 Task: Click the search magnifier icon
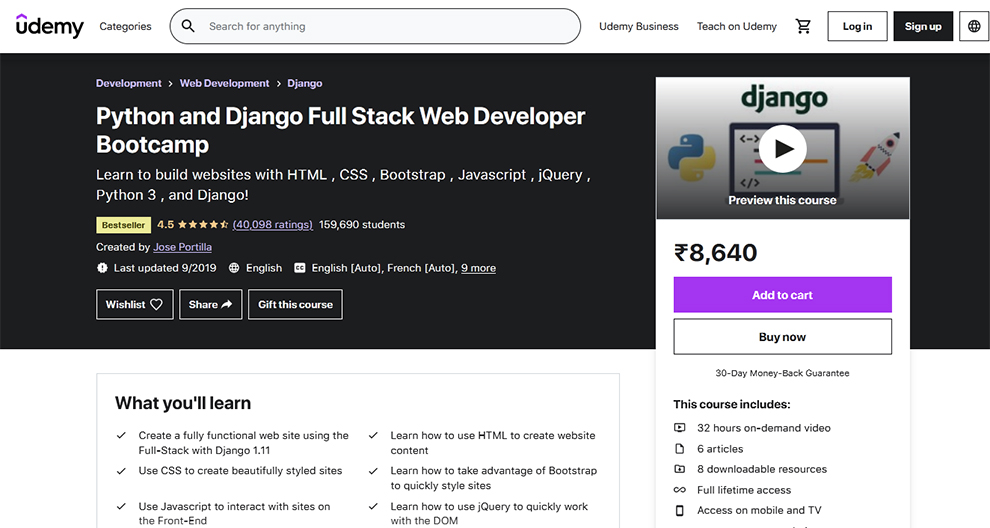point(189,26)
